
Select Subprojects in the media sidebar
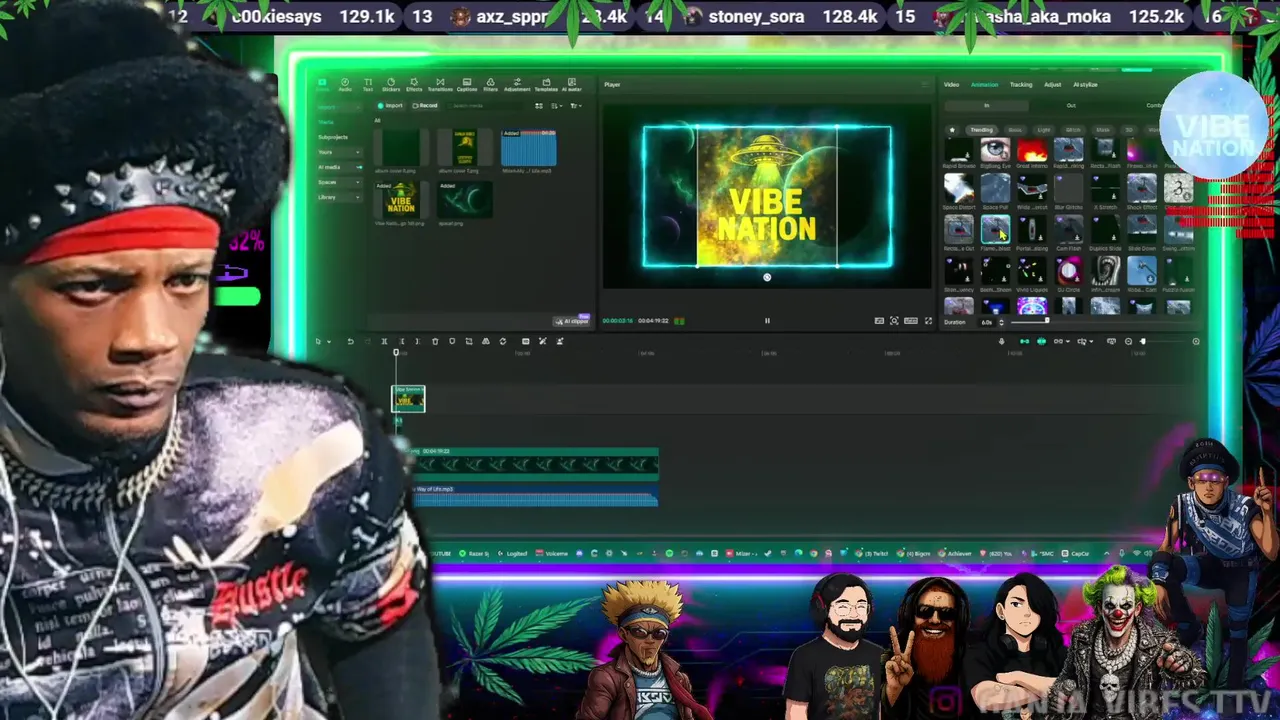pyautogui.click(x=333, y=137)
